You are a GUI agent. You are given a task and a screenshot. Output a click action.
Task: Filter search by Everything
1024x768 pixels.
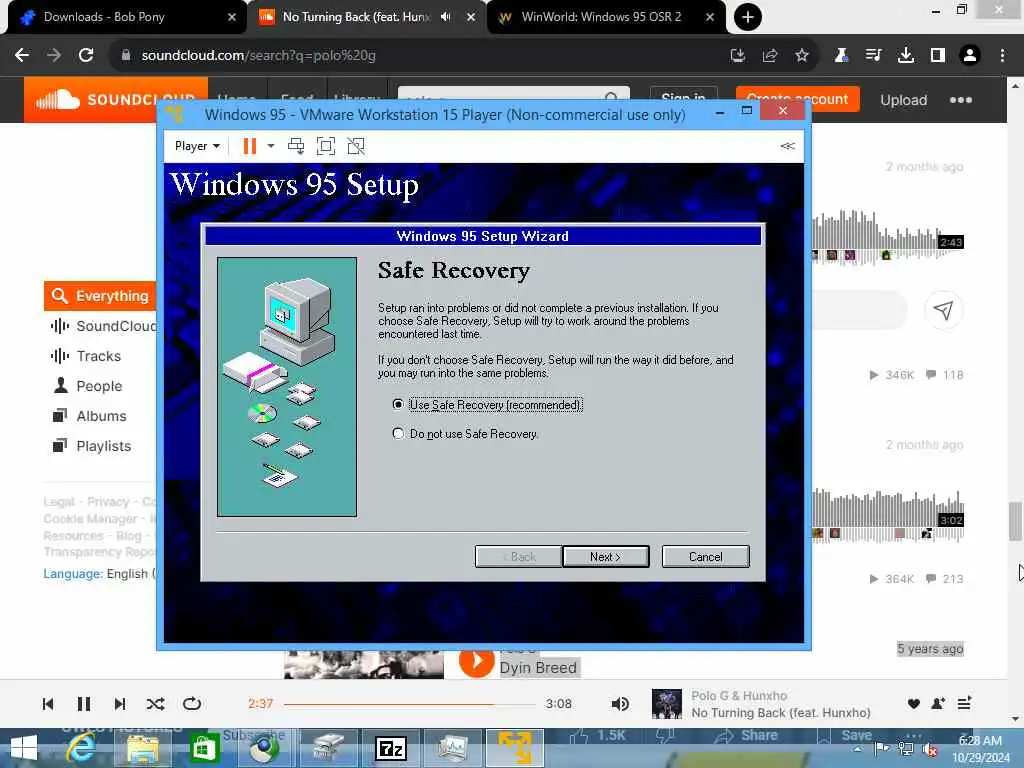100,296
